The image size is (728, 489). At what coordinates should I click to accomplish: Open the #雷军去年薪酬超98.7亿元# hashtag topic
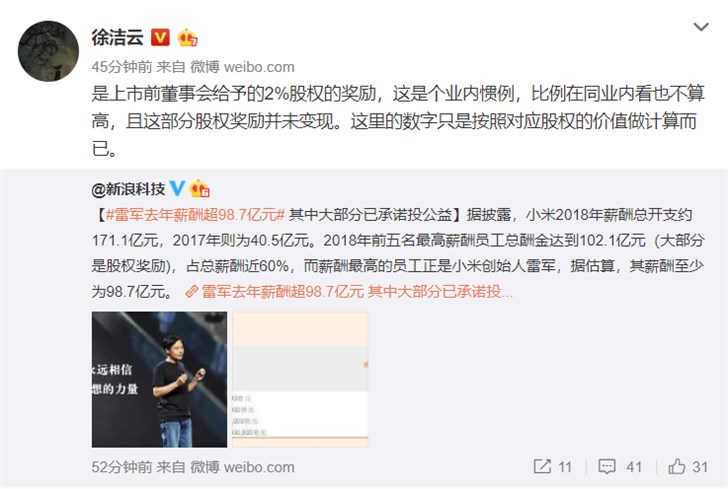pyautogui.click(x=195, y=215)
